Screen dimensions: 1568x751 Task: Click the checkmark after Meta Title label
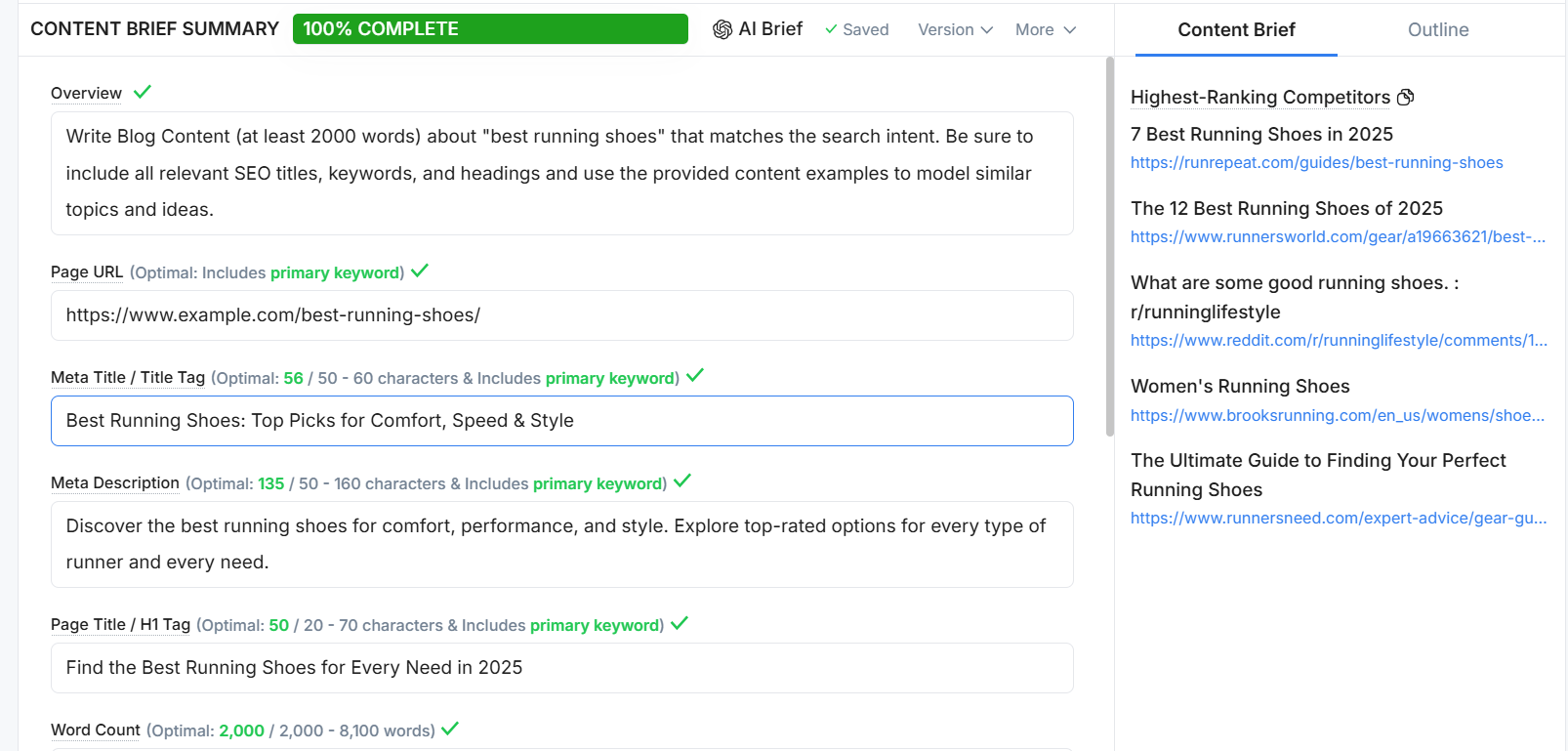[x=695, y=376]
